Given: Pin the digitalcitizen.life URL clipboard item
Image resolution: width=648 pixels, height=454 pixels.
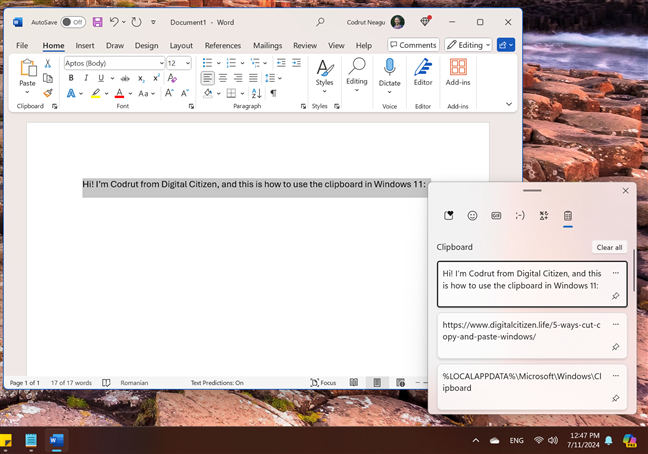Looking at the screenshot, I should 615,347.
